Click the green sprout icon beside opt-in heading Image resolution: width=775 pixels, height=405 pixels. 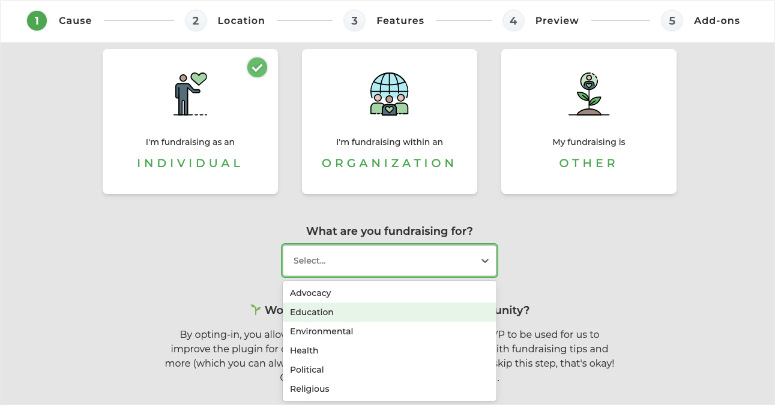pyautogui.click(x=256, y=310)
